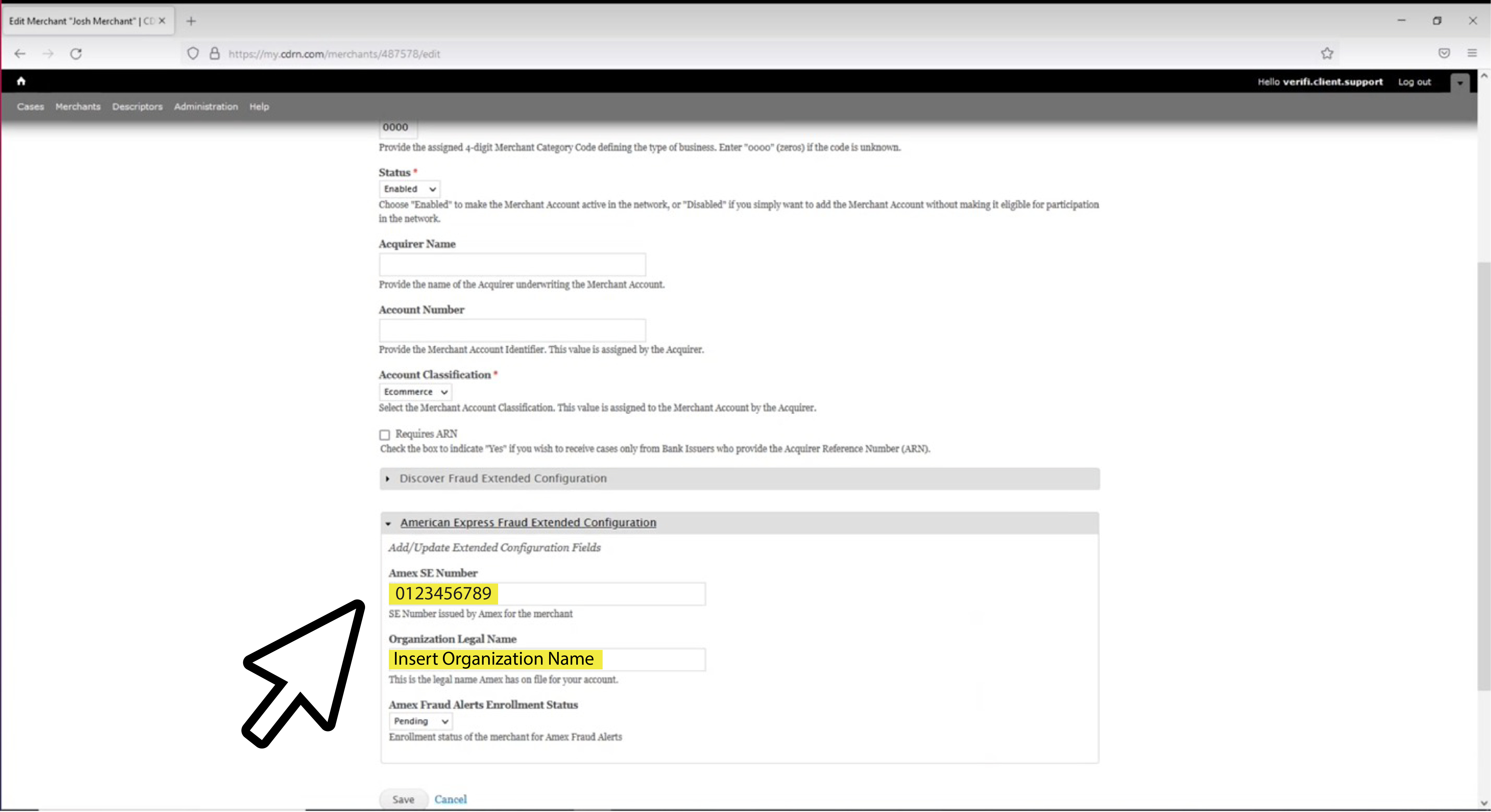Open the Administration menu

click(206, 107)
